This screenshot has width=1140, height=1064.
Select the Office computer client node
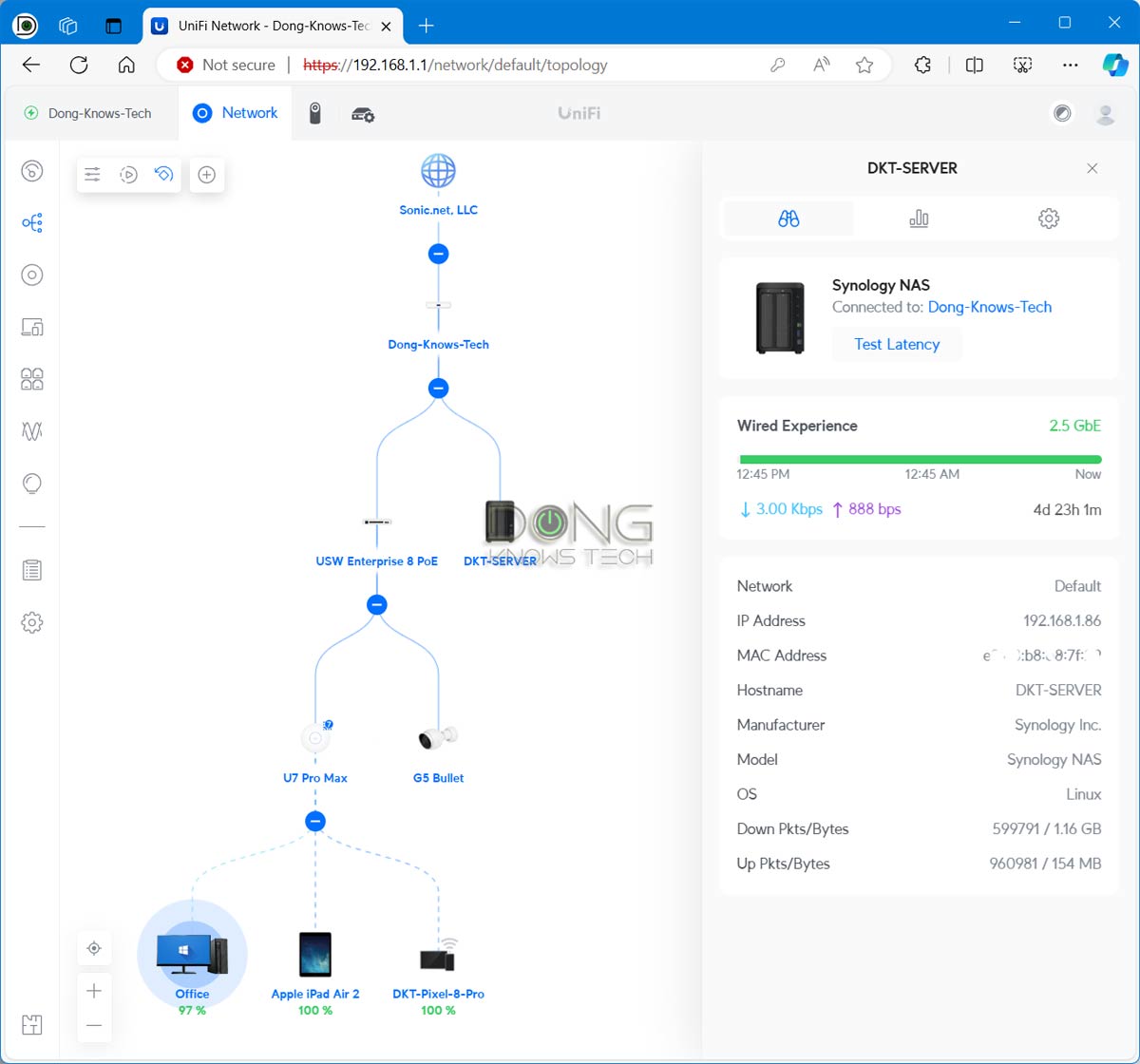192,959
